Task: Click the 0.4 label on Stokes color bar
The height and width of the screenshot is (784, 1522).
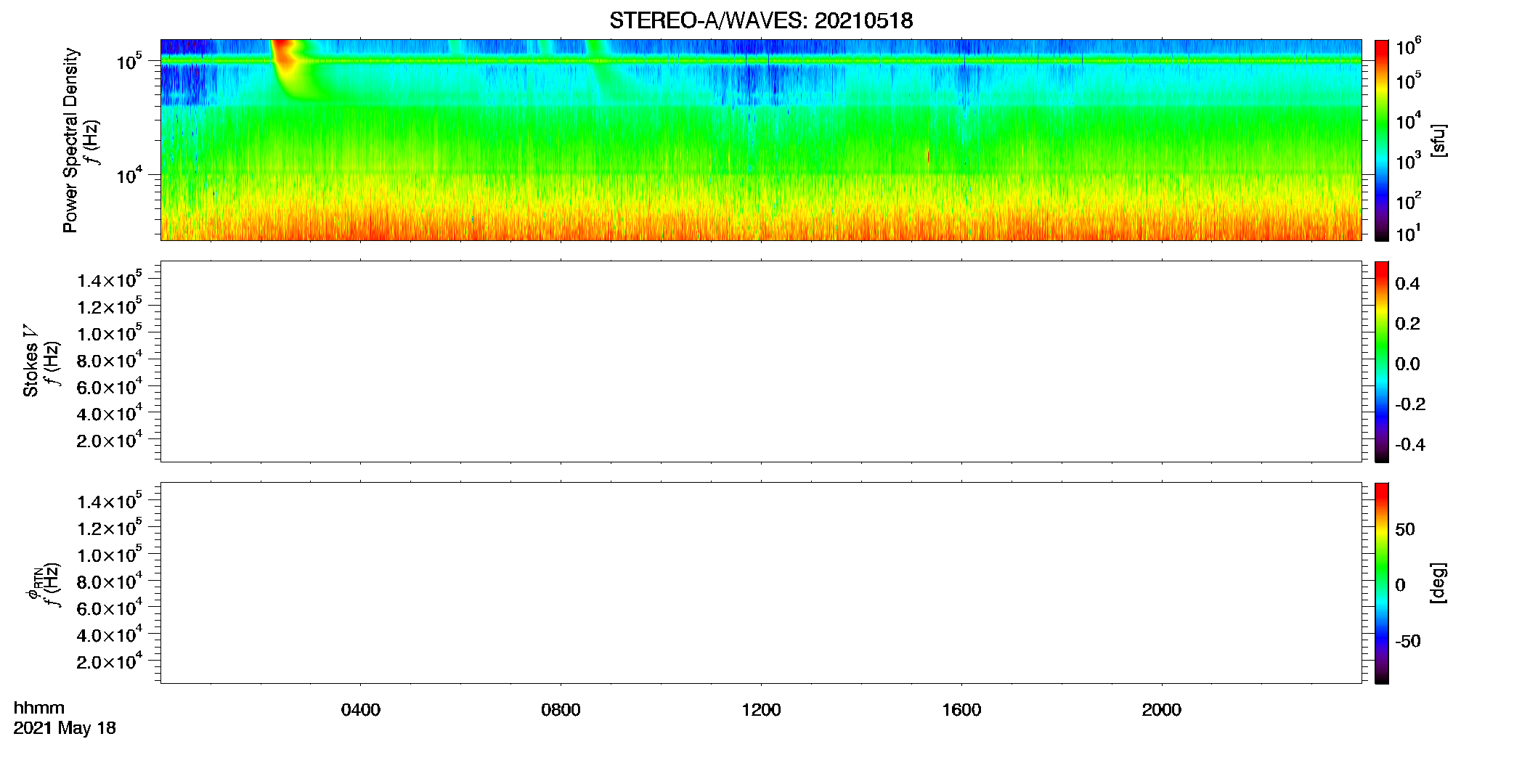Action: (x=1407, y=284)
